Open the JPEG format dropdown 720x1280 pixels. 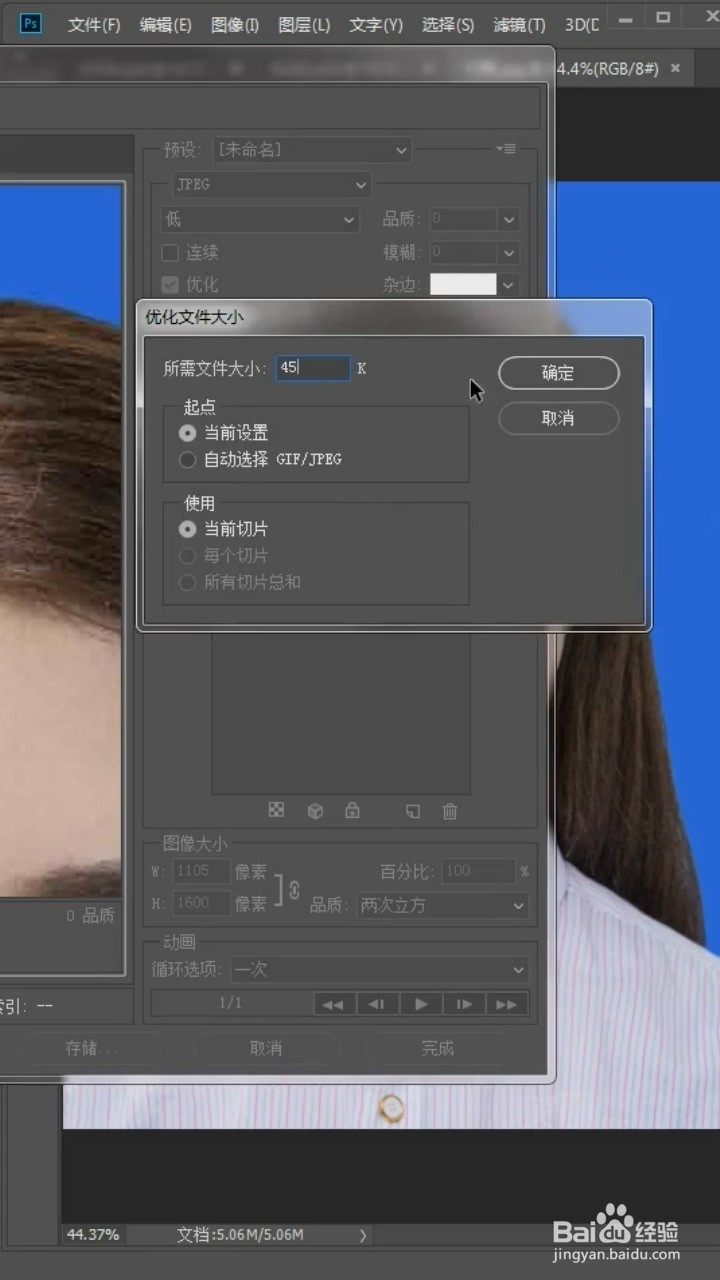coord(271,185)
